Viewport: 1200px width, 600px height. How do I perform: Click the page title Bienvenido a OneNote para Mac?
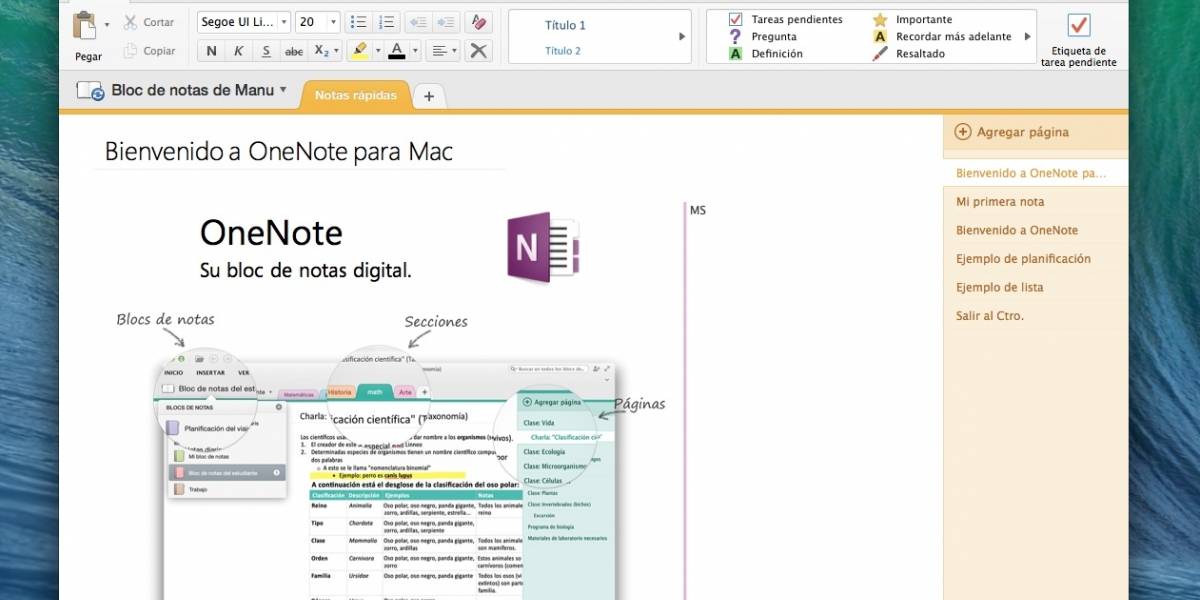(x=279, y=152)
